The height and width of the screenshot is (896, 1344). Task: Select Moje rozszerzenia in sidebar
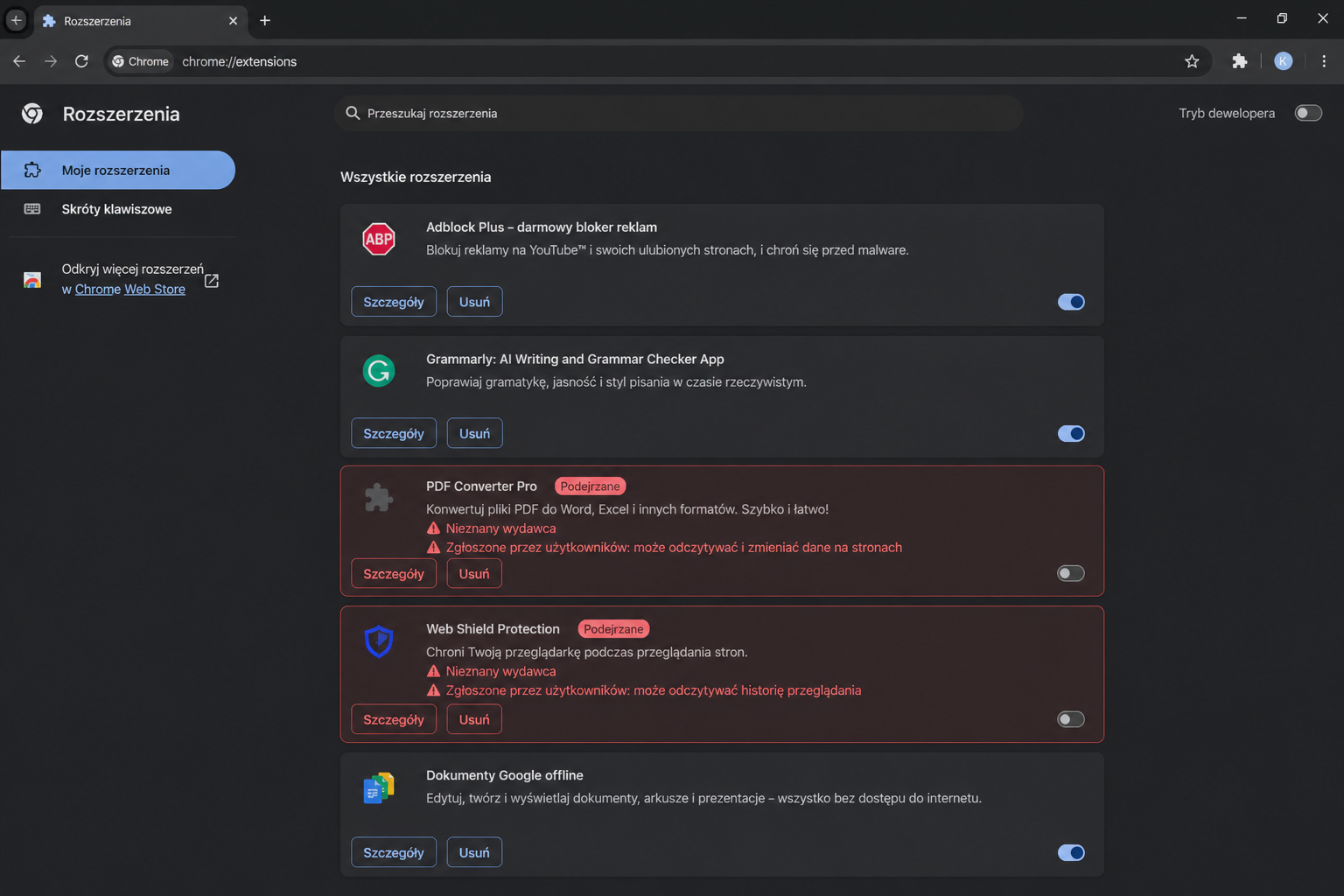tap(118, 170)
